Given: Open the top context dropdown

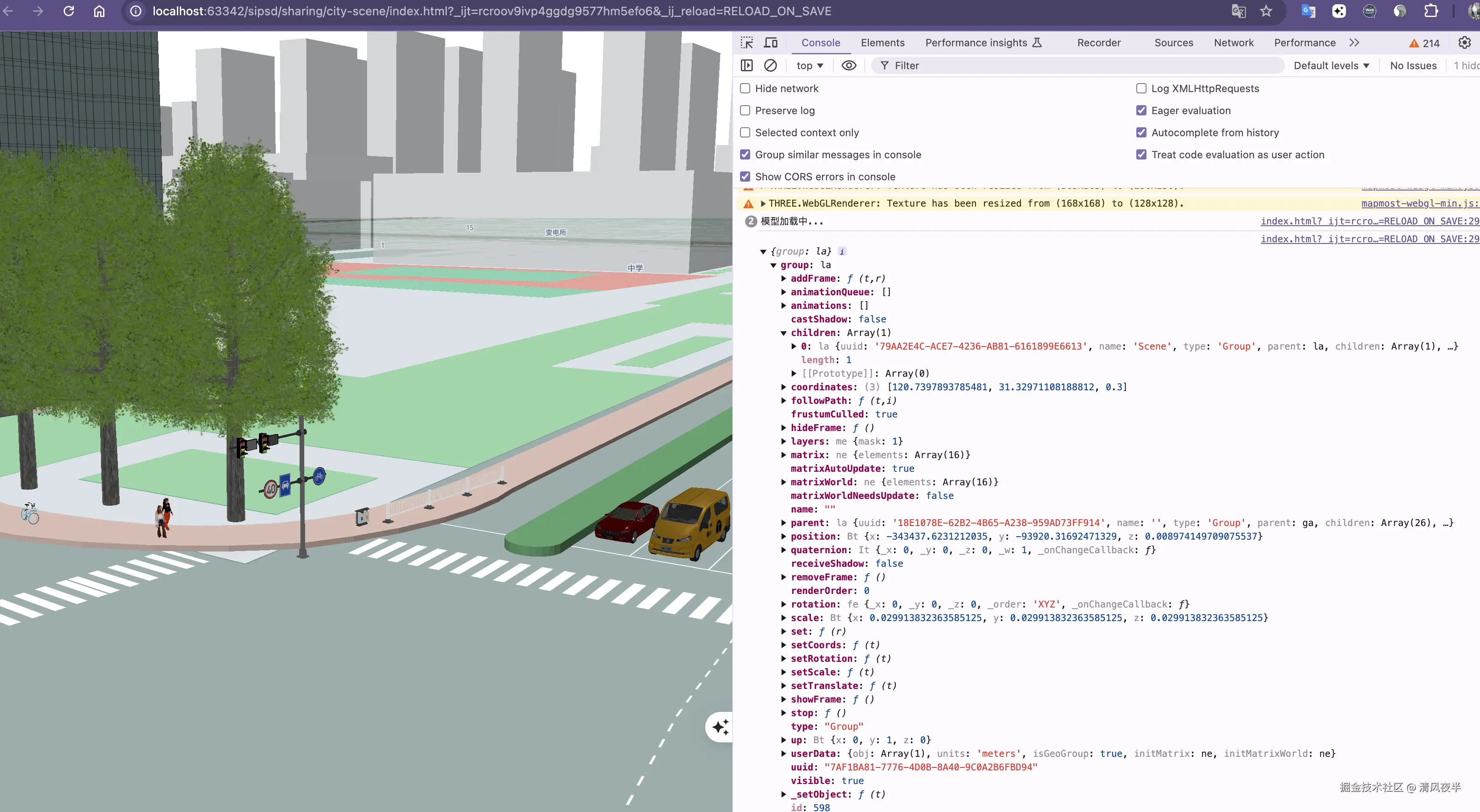Looking at the screenshot, I should 809,65.
